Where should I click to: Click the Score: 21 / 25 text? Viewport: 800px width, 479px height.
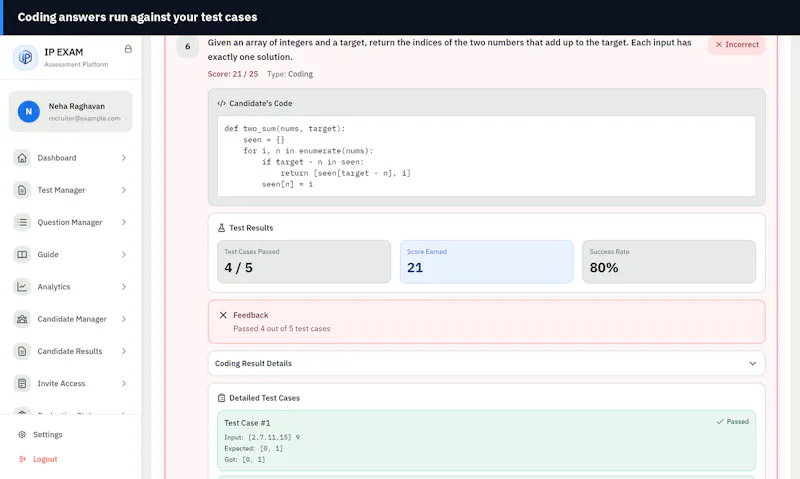tap(233, 74)
